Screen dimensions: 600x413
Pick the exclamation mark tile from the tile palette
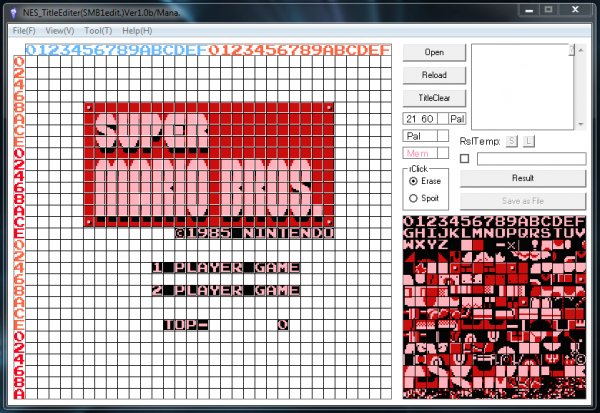pos(535,244)
